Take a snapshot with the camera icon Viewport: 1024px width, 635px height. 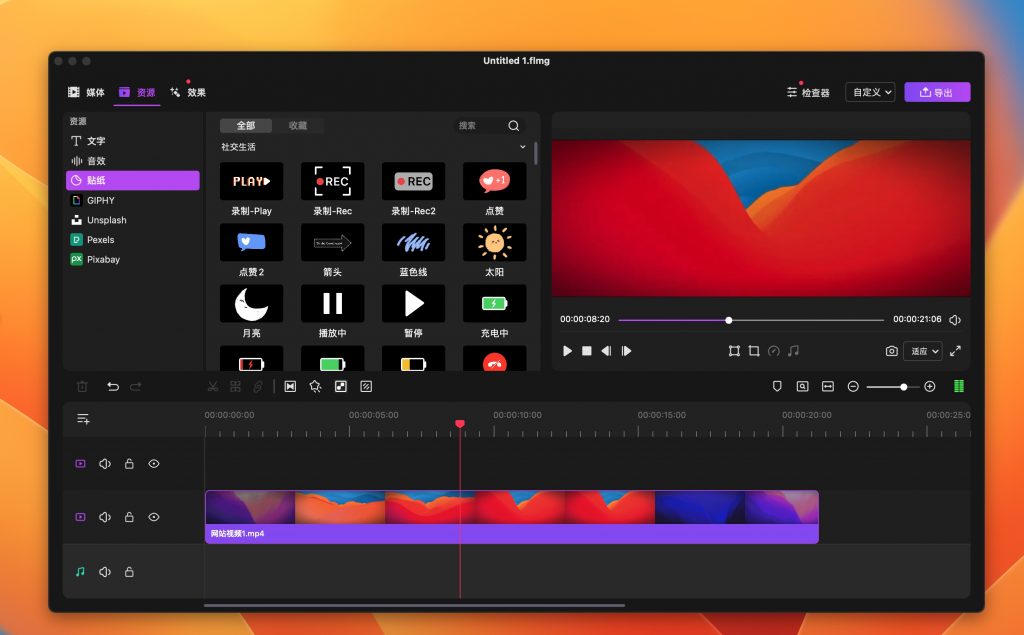[x=891, y=351]
